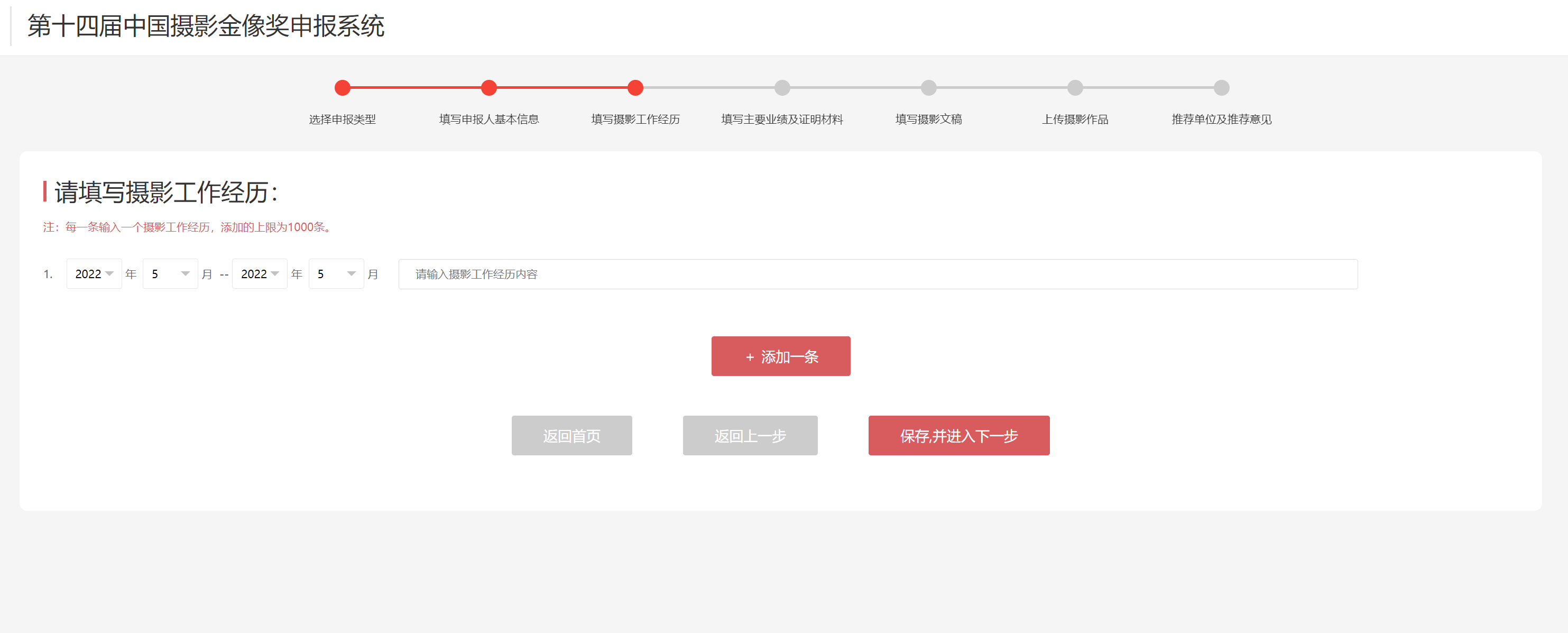The image size is (1568, 633).
Task: Click the 选择申报类型 step label
Action: pos(343,120)
